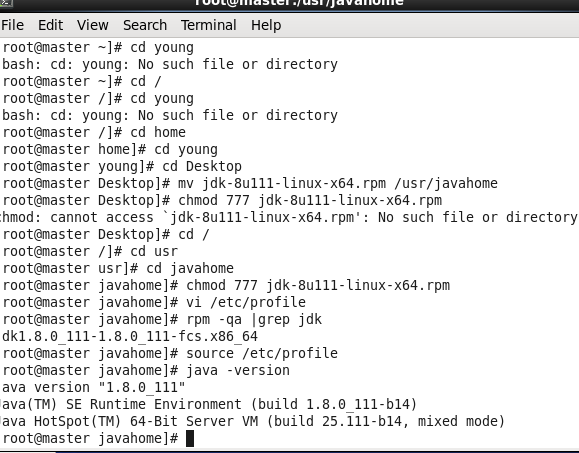Click the 'cd usr' command line
The width and height of the screenshot is (579, 453).
tap(90, 251)
